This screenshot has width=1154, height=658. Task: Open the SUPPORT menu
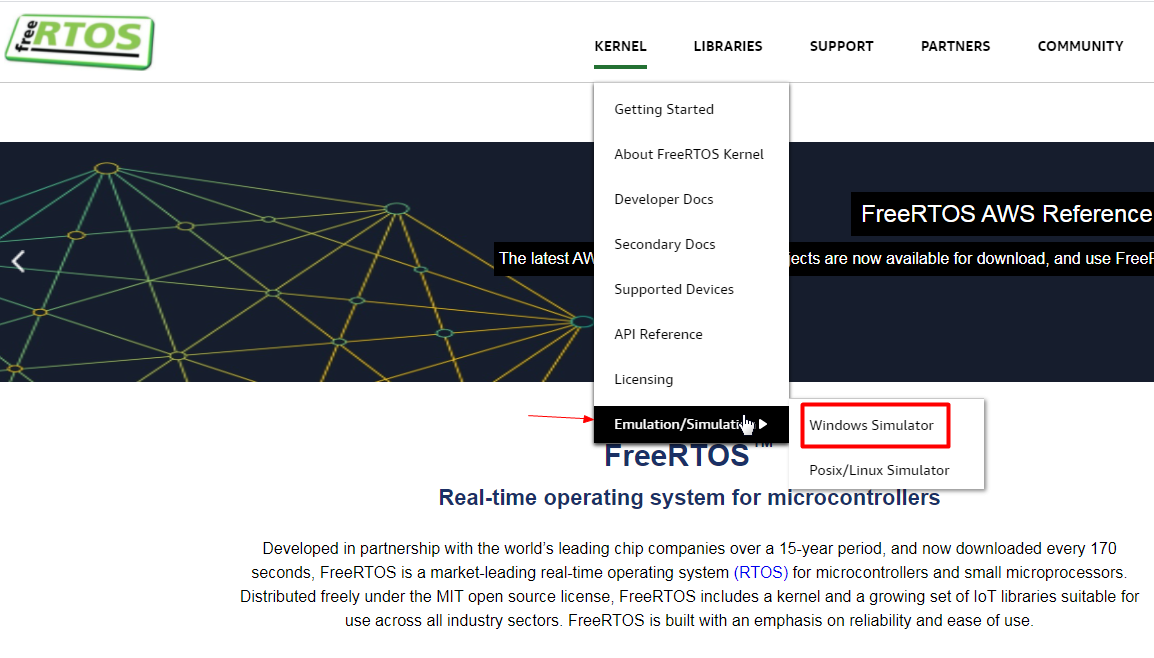(841, 46)
